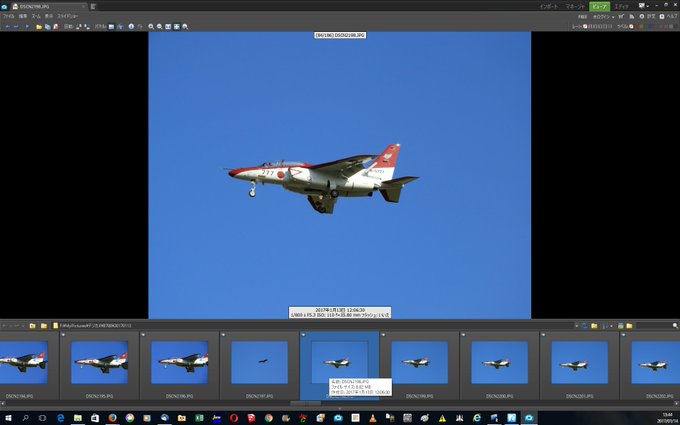Open the ズーム menu
This screenshot has width=680, height=425.
tap(36, 16)
